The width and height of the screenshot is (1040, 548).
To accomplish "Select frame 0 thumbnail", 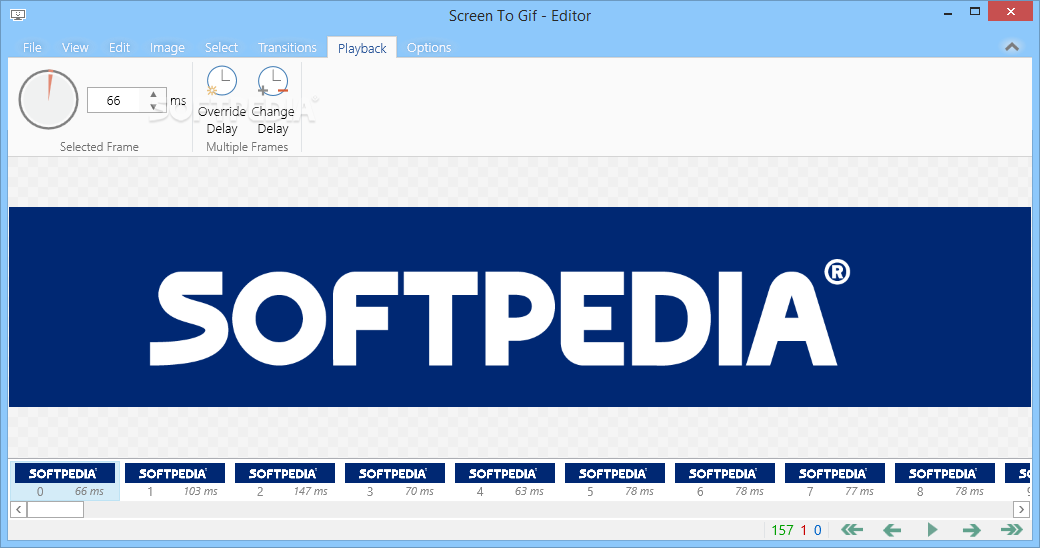I will [x=64, y=481].
